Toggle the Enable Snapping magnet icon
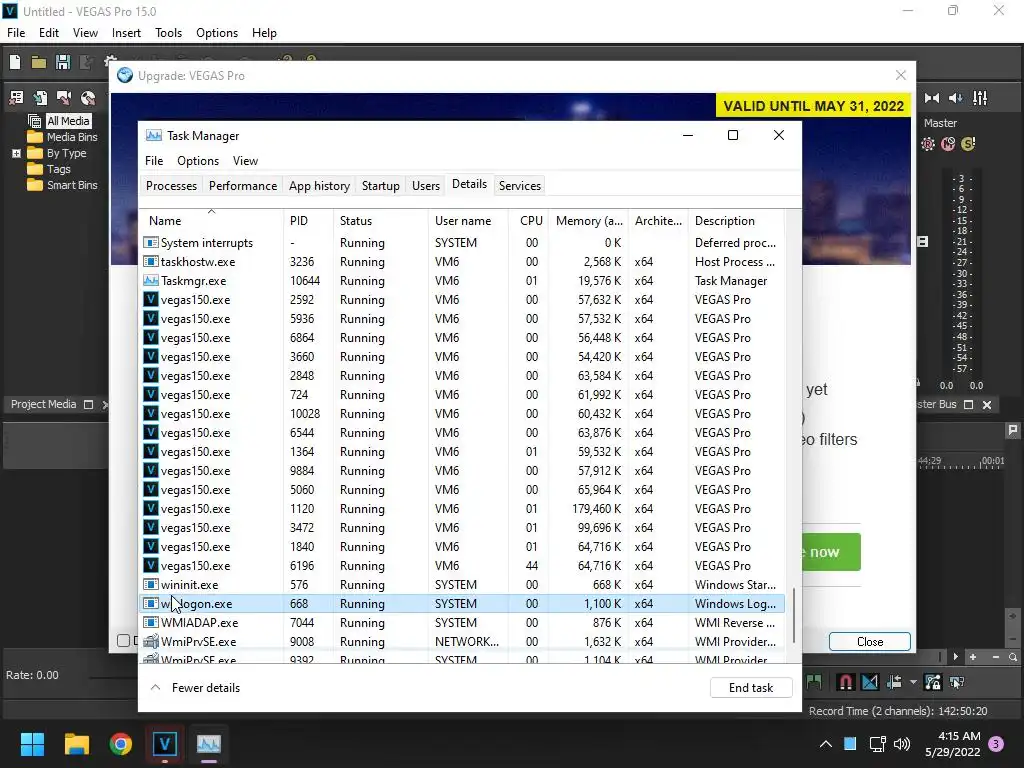1024x768 pixels. (845, 682)
